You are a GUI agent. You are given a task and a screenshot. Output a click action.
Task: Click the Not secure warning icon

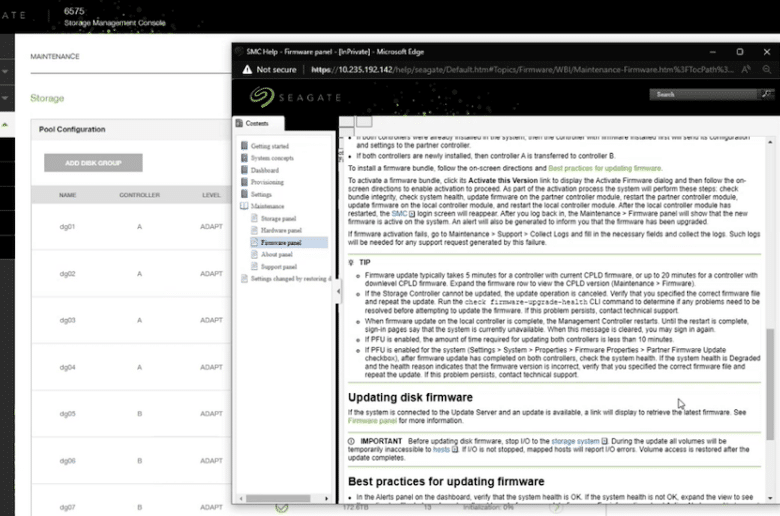click(247, 70)
